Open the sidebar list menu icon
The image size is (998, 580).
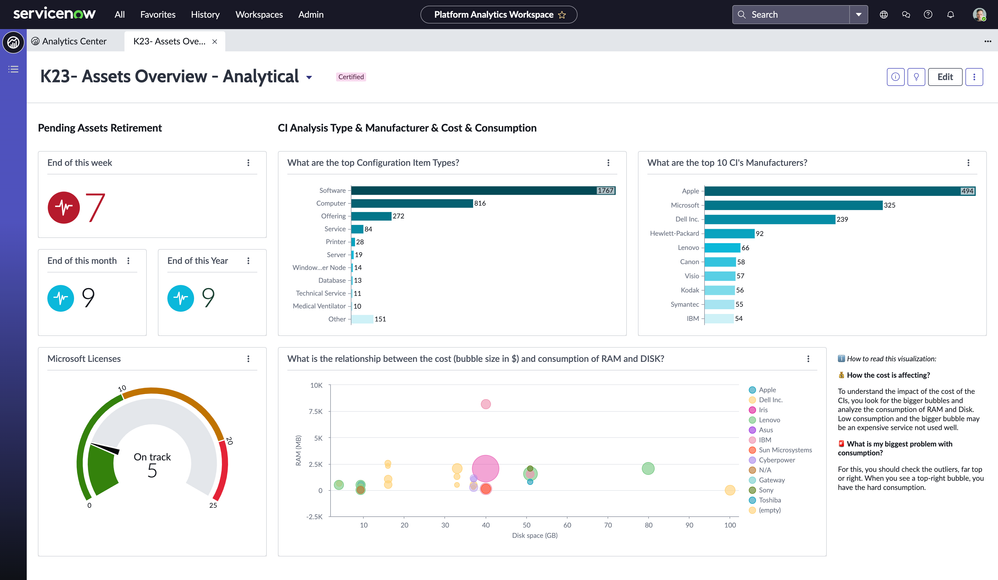pos(13,69)
